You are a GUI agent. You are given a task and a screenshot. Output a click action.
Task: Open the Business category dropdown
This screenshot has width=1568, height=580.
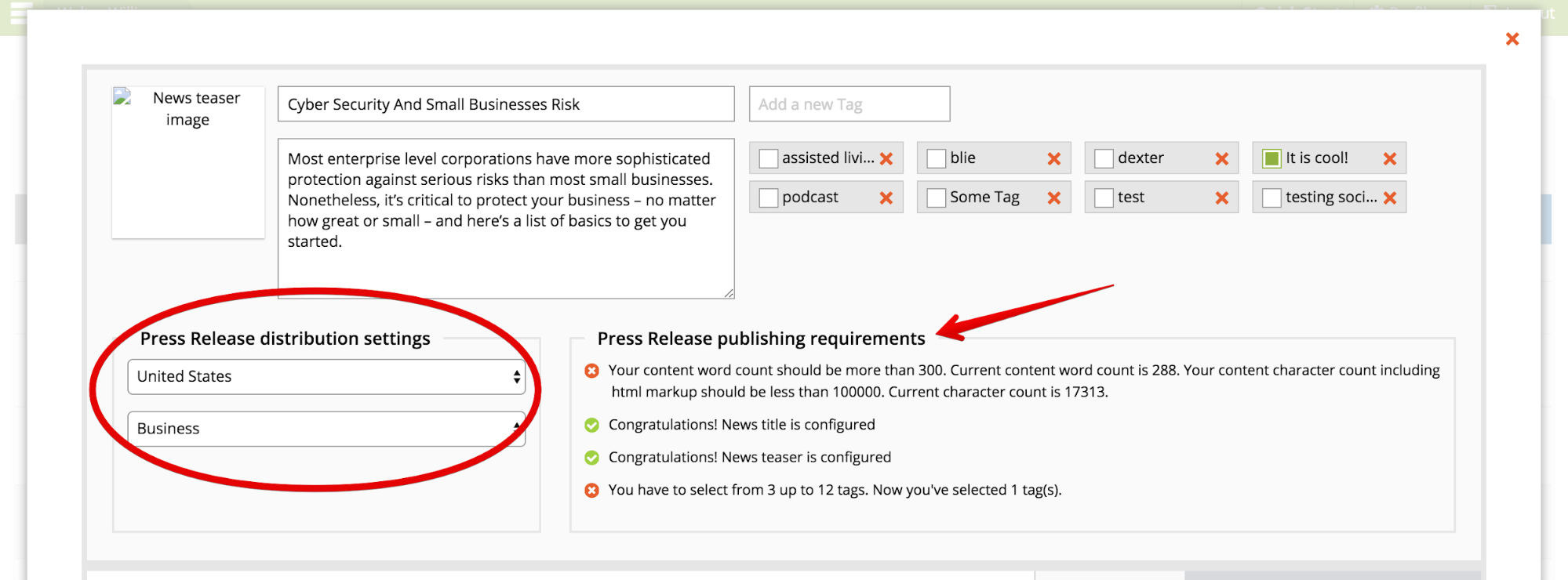326,429
